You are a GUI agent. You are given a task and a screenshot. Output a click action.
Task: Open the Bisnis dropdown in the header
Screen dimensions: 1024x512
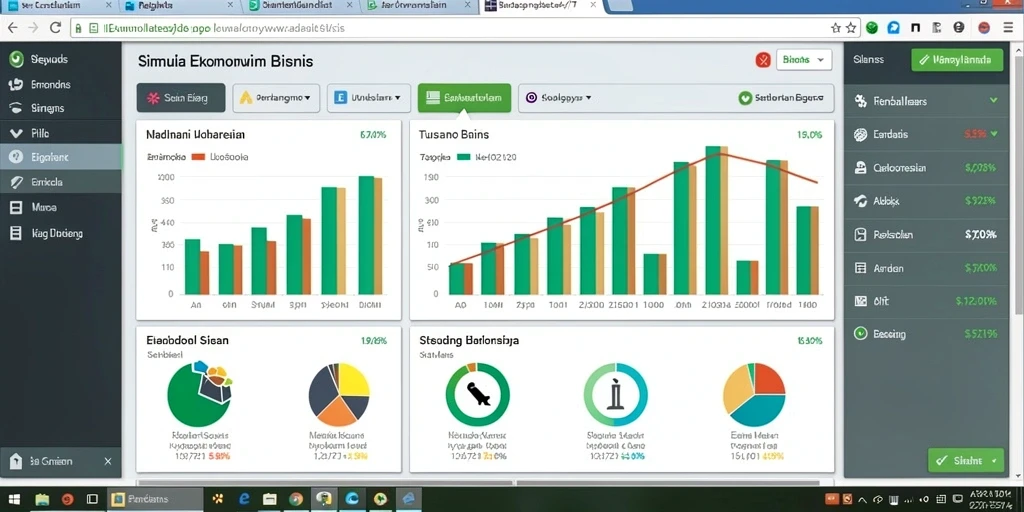click(804, 60)
